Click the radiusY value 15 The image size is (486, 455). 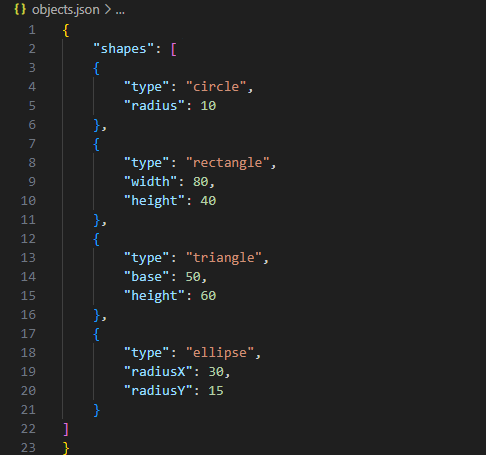(x=216, y=391)
